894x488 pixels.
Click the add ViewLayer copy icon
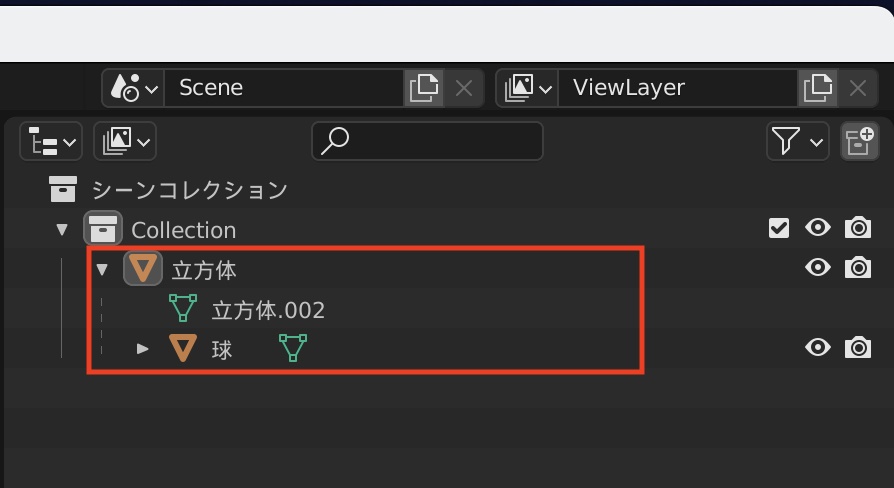point(818,88)
